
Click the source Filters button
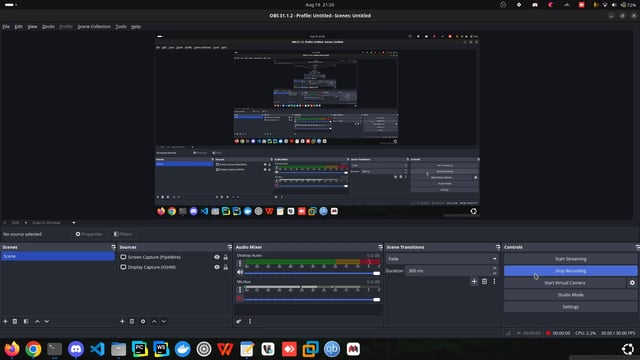[123, 234]
